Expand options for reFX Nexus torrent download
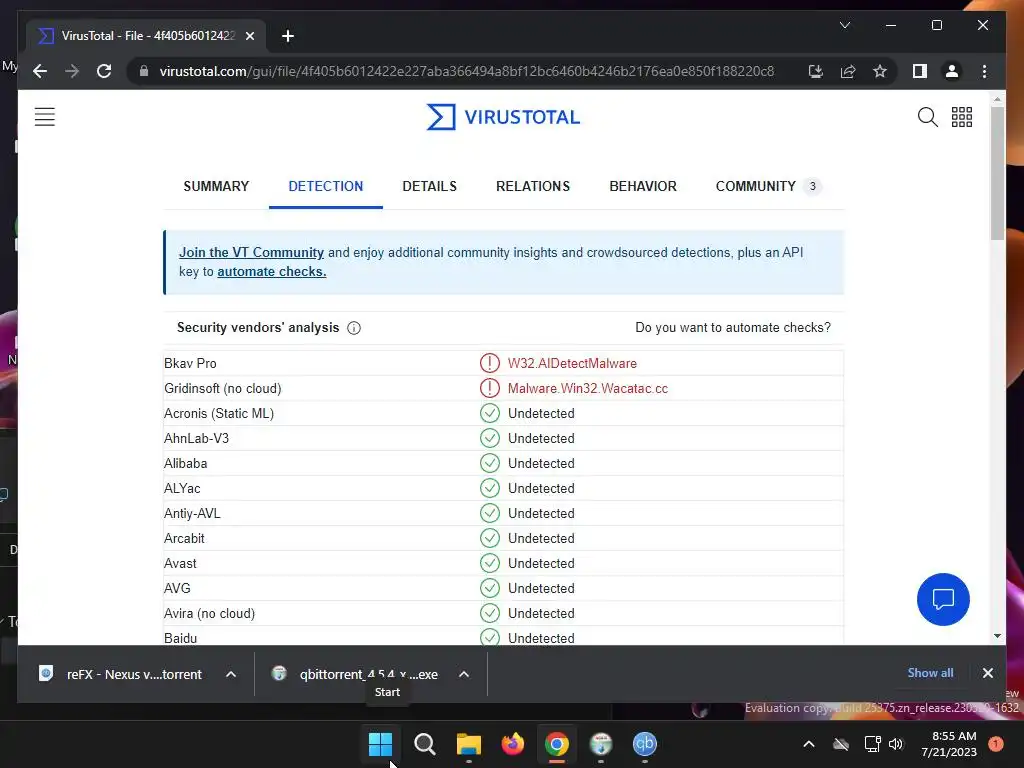 (x=231, y=674)
